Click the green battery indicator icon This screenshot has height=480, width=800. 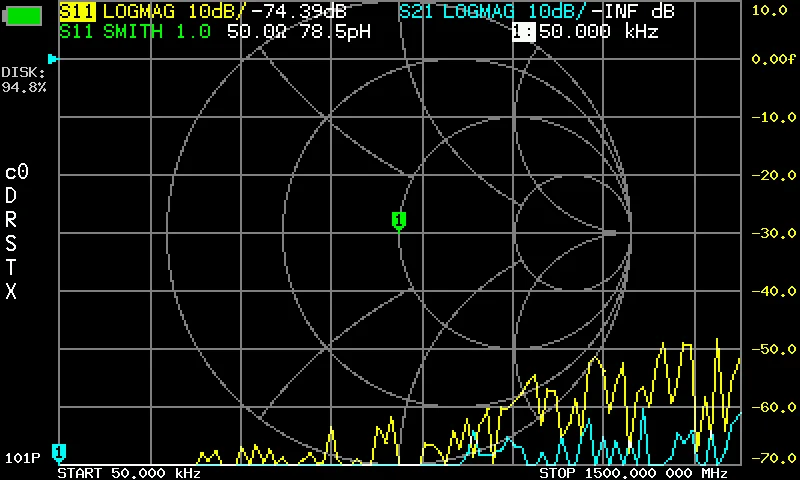click(x=22, y=16)
